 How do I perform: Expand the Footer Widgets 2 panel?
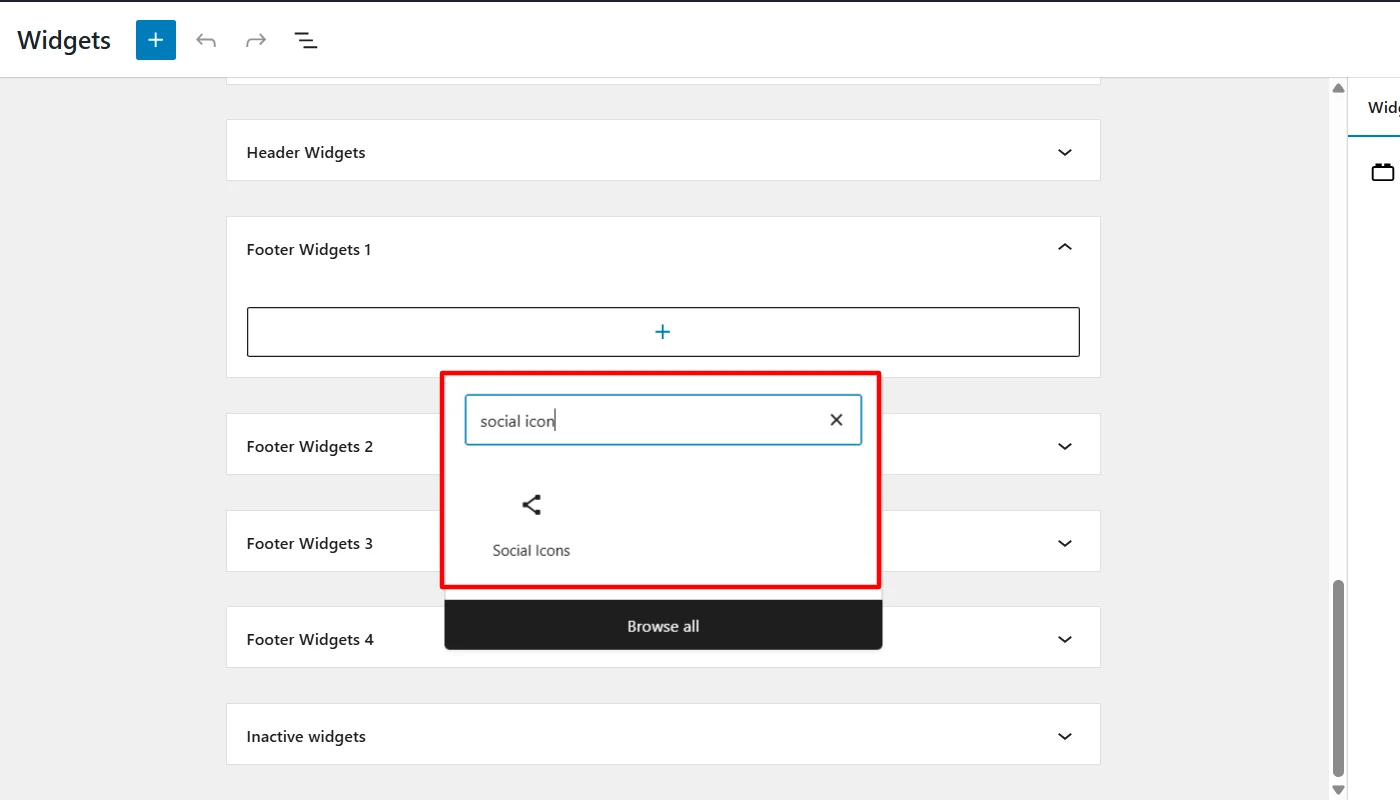click(x=1065, y=446)
